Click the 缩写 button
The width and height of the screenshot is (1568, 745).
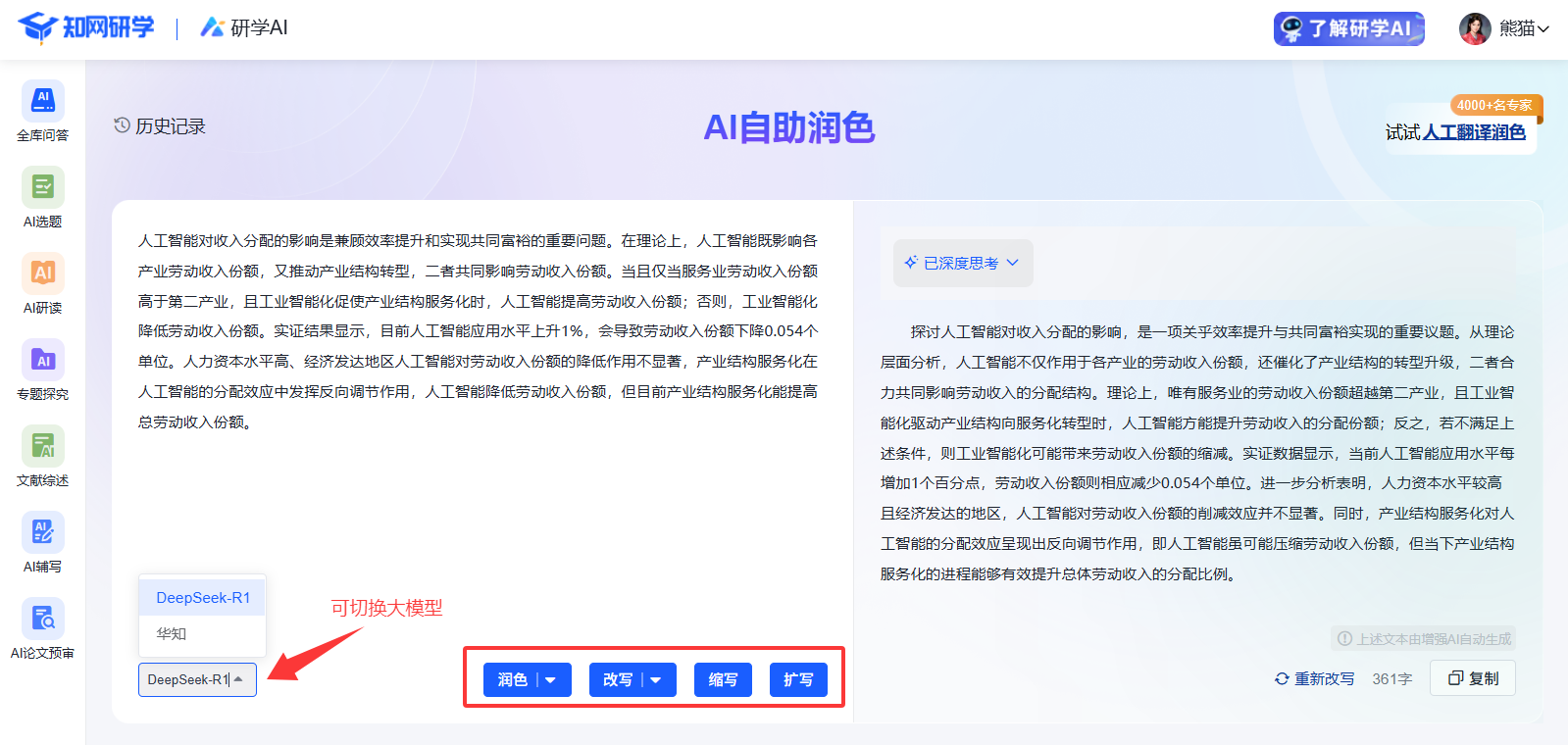click(x=723, y=680)
